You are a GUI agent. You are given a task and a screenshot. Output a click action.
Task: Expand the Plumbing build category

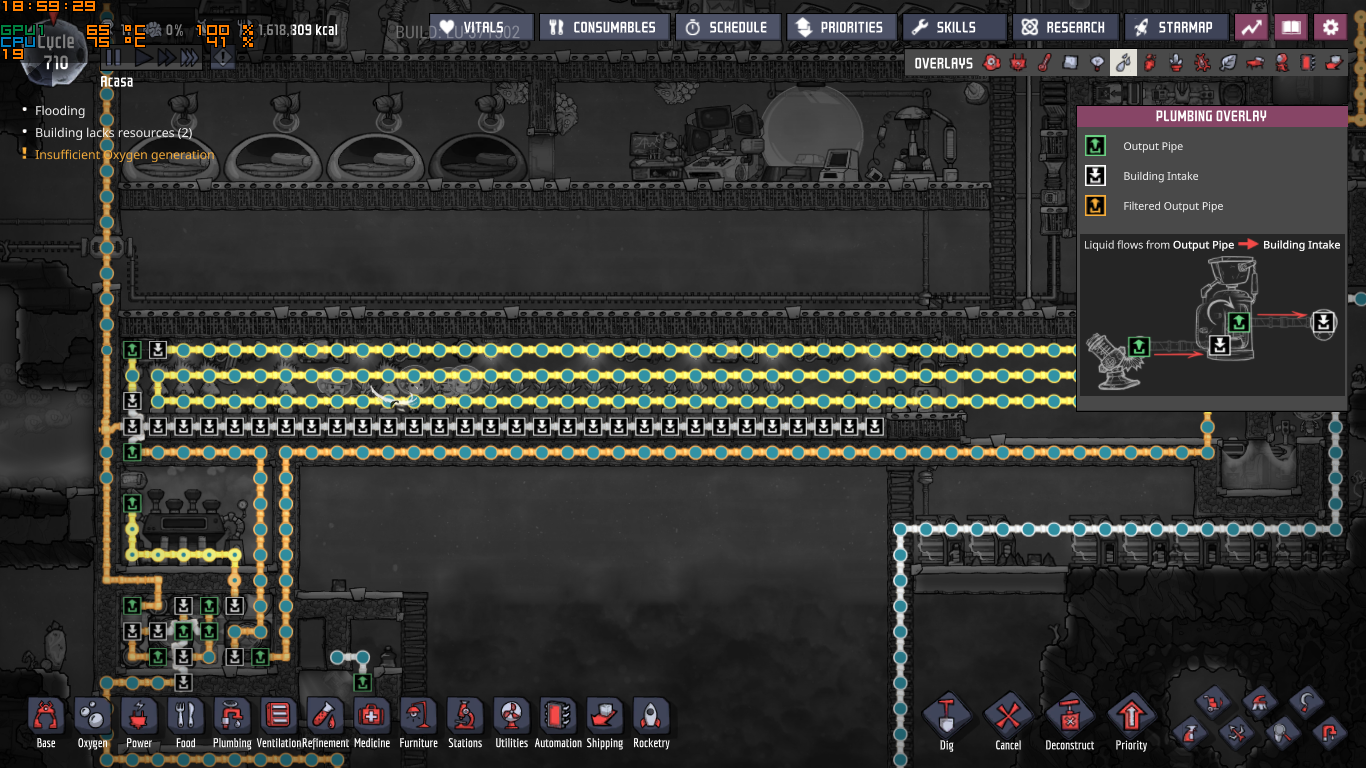pos(232,722)
